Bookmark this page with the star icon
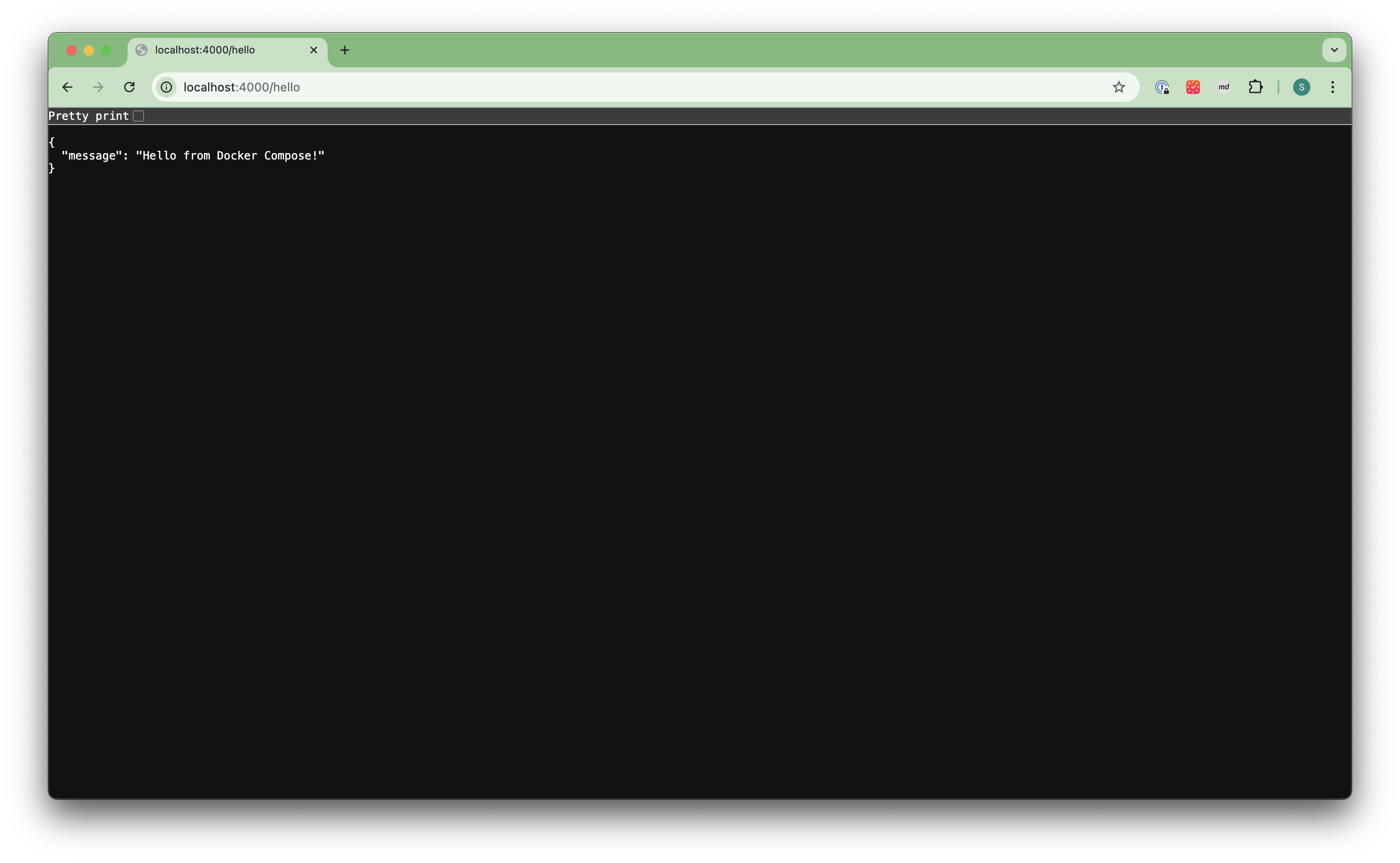This screenshot has width=1400, height=863. click(1119, 87)
